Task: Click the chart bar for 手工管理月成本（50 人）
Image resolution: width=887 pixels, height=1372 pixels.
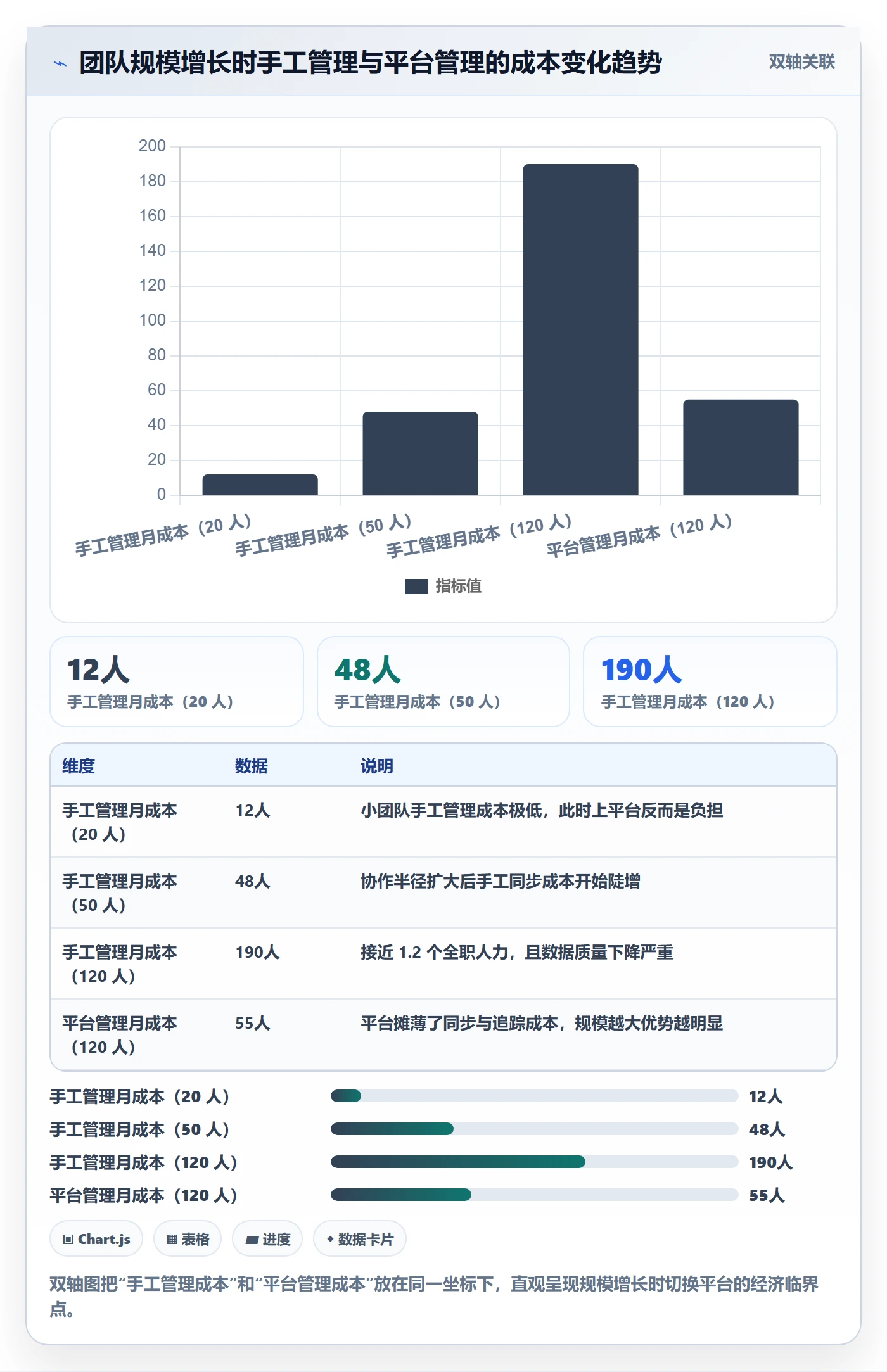Action: point(420,453)
